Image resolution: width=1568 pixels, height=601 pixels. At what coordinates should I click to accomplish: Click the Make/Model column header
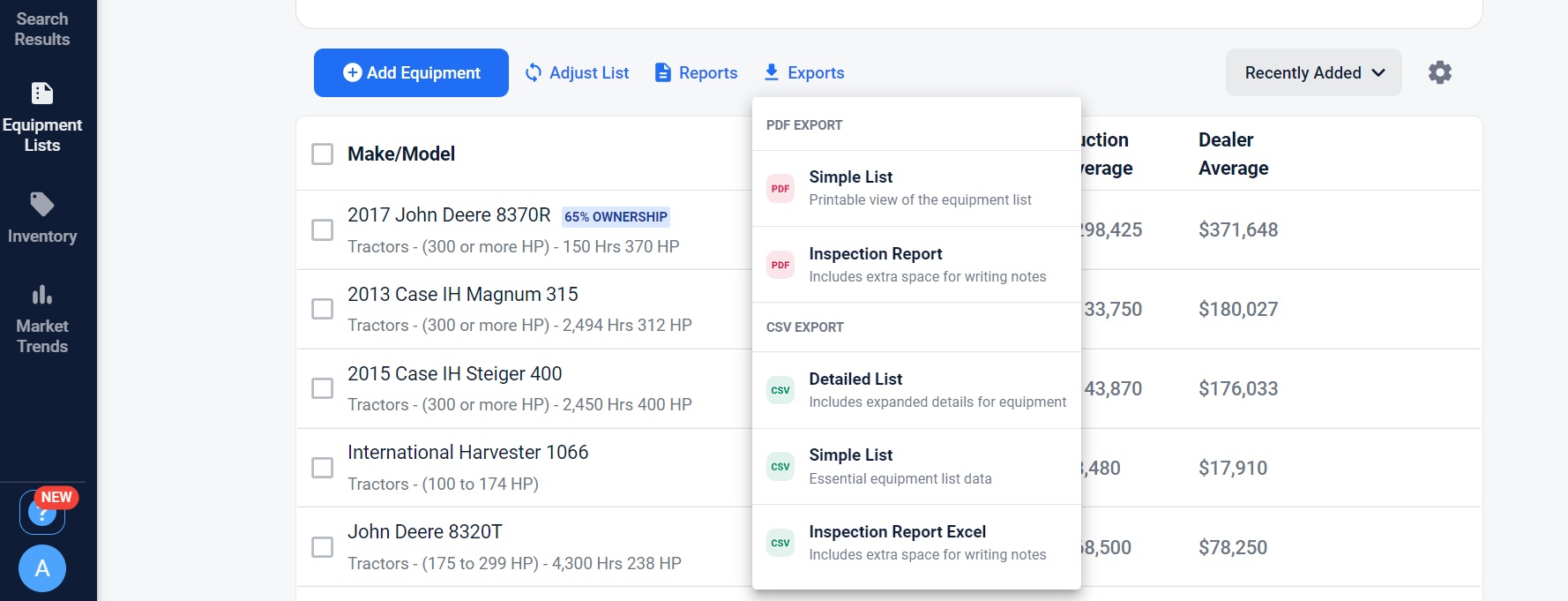coord(401,154)
